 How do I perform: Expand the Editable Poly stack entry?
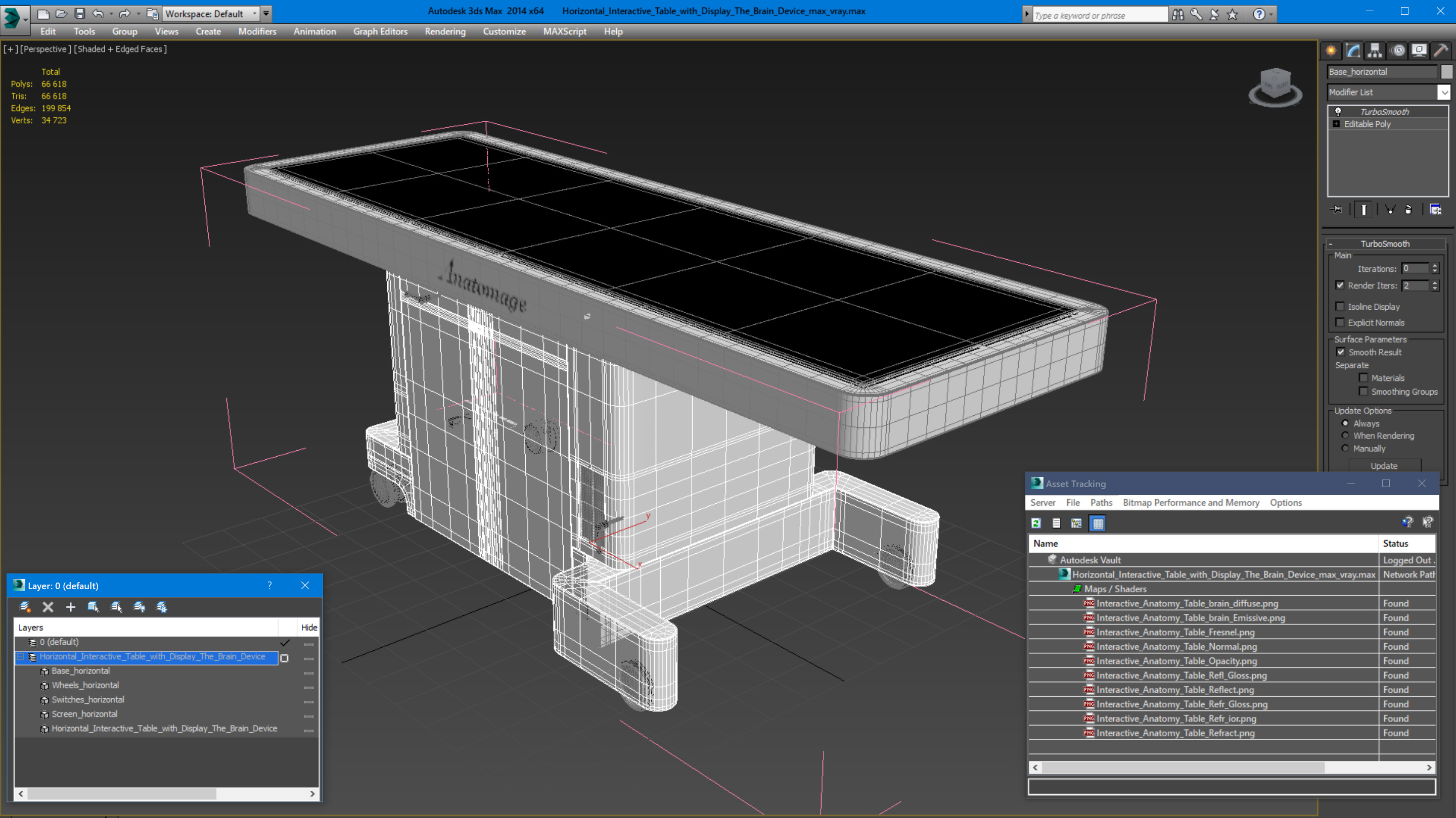pyautogui.click(x=1336, y=124)
